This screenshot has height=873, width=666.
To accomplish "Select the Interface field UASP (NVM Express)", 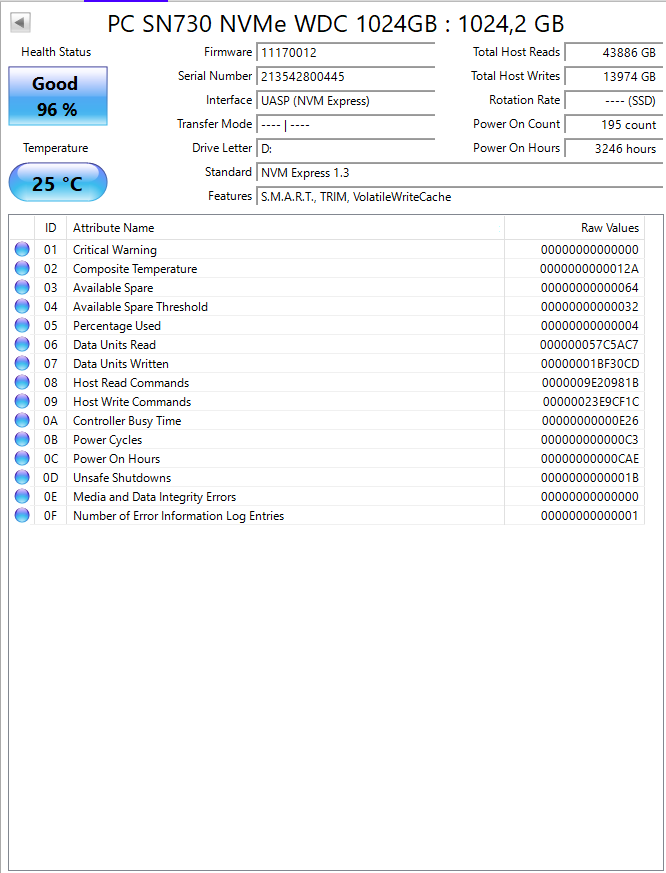I will click(346, 101).
